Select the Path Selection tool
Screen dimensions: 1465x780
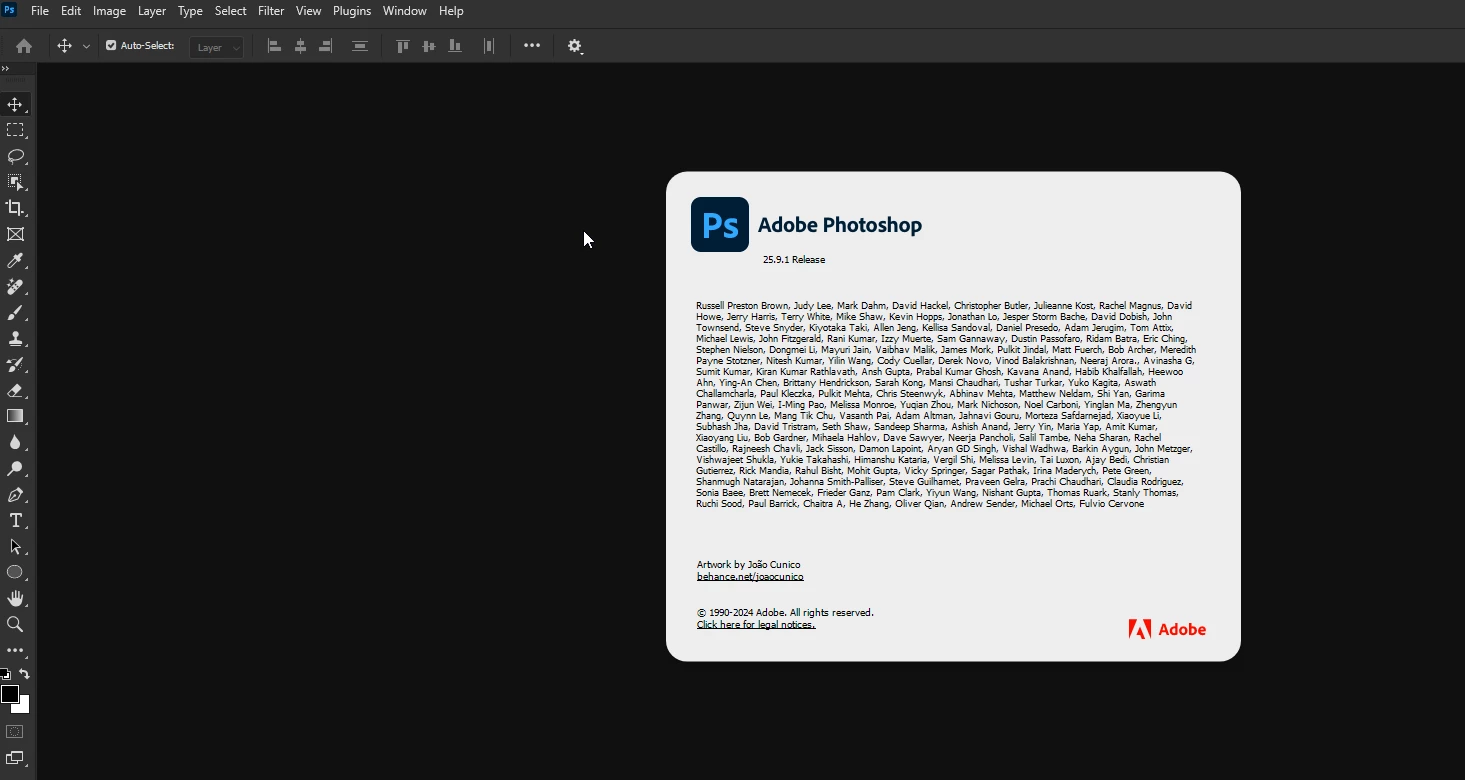point(15,547)
